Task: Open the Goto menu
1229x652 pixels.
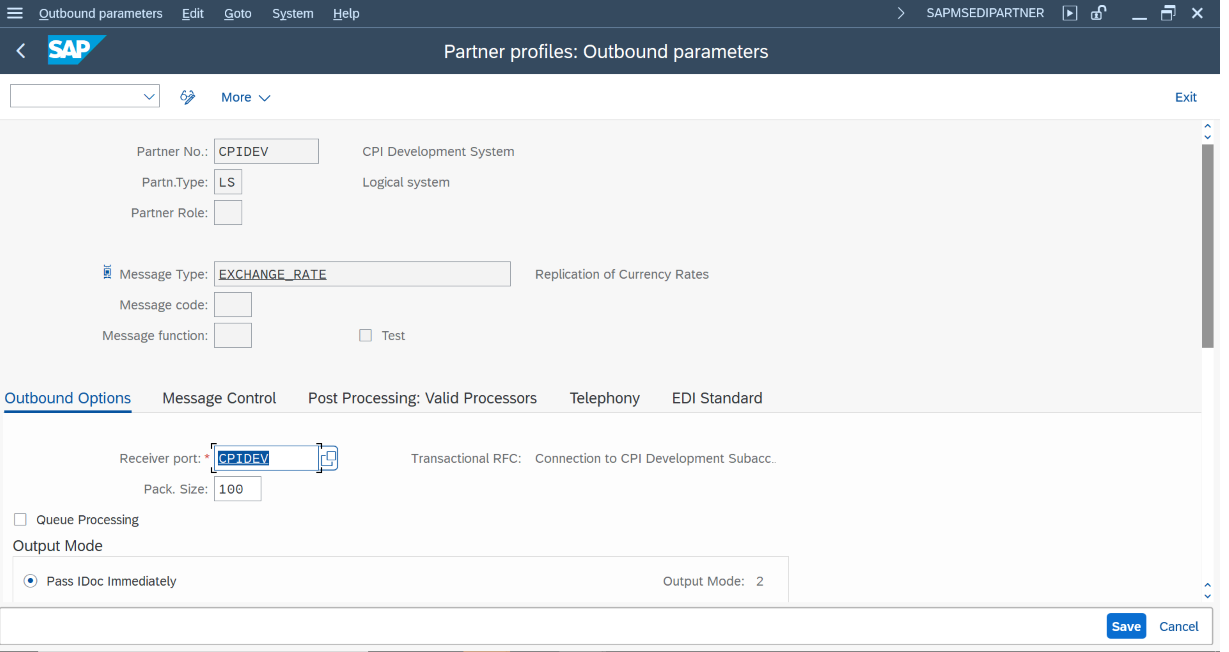Action: [x=237, y=13]
